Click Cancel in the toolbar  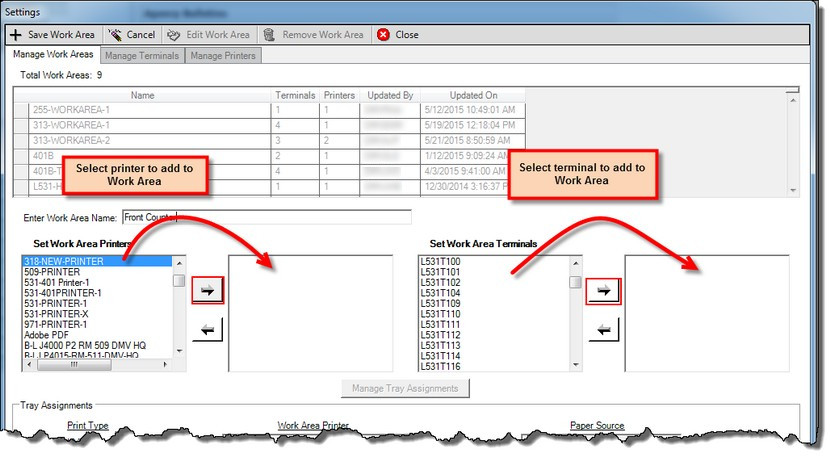tap(140, 35)
